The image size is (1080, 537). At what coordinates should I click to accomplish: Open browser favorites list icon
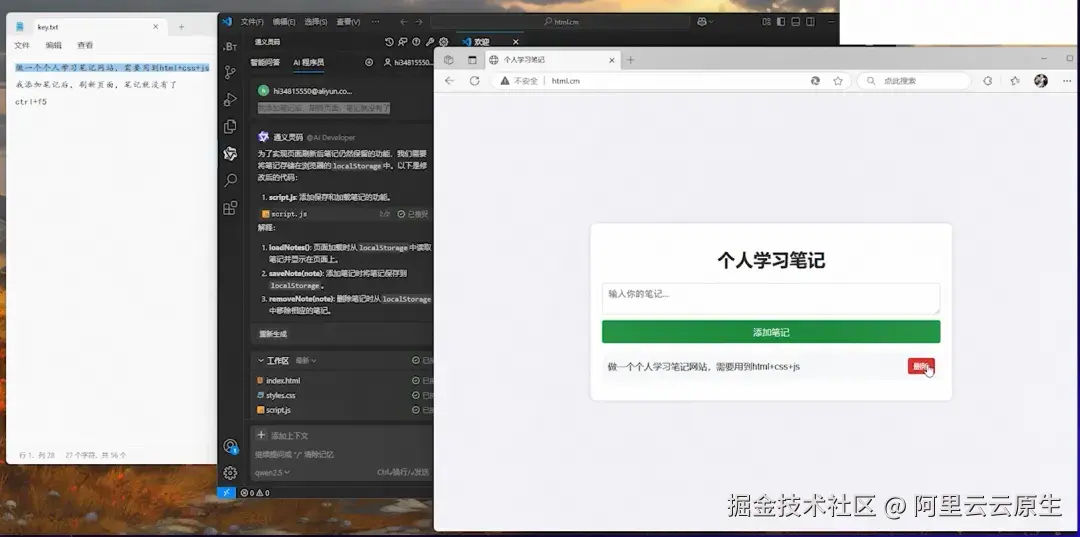pyautogui.click(x=1015, y=81)
